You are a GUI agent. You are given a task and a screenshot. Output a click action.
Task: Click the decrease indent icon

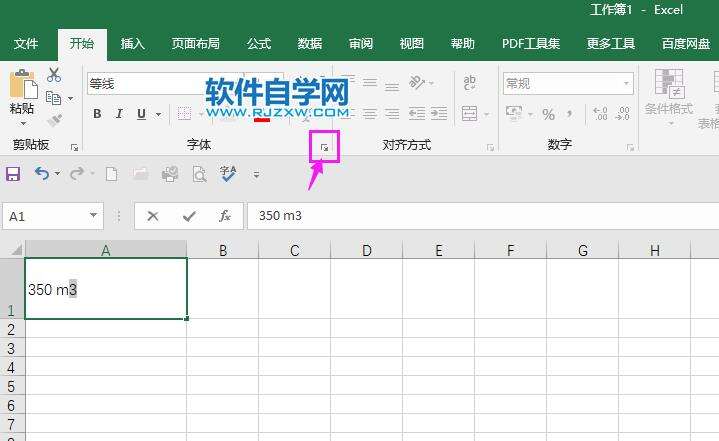(417, 113)
